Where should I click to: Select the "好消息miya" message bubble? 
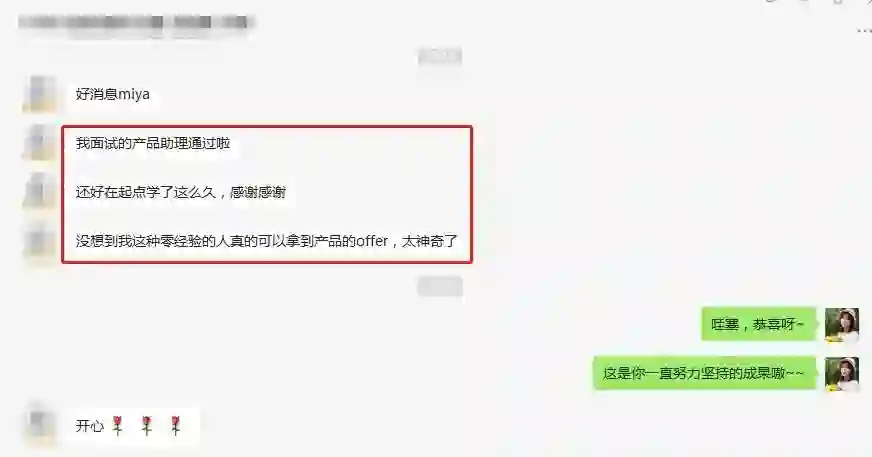113,94
